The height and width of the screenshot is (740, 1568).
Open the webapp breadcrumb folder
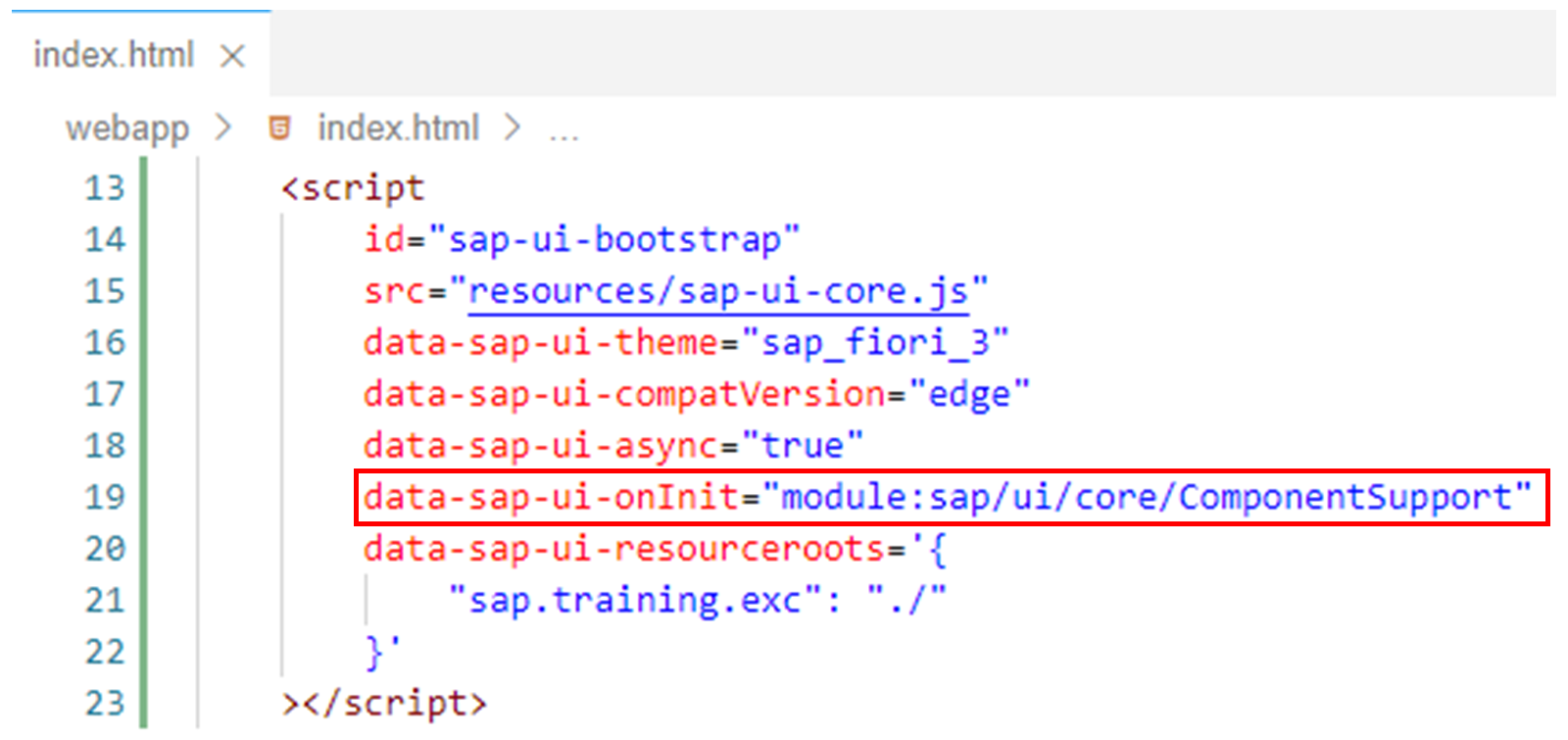[x=127, y=128]
